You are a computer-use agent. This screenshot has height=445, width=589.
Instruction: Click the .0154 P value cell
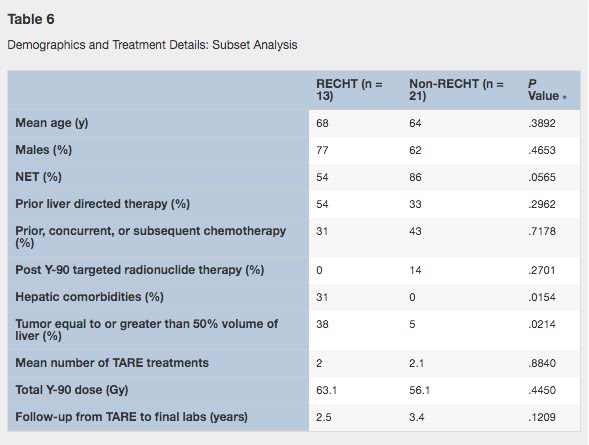[542, 297]
